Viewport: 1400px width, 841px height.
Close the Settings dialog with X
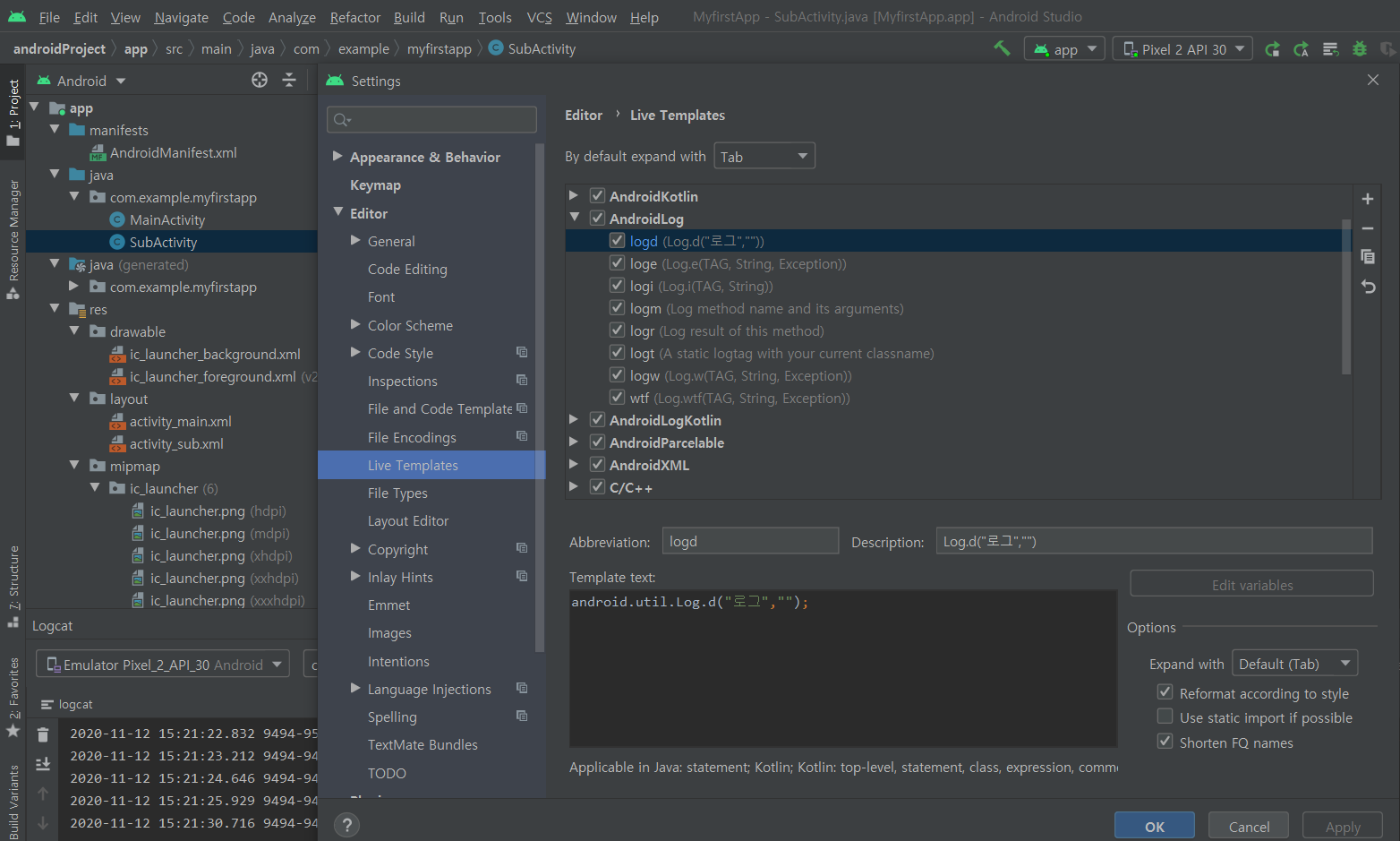[x=1373, y=80]
